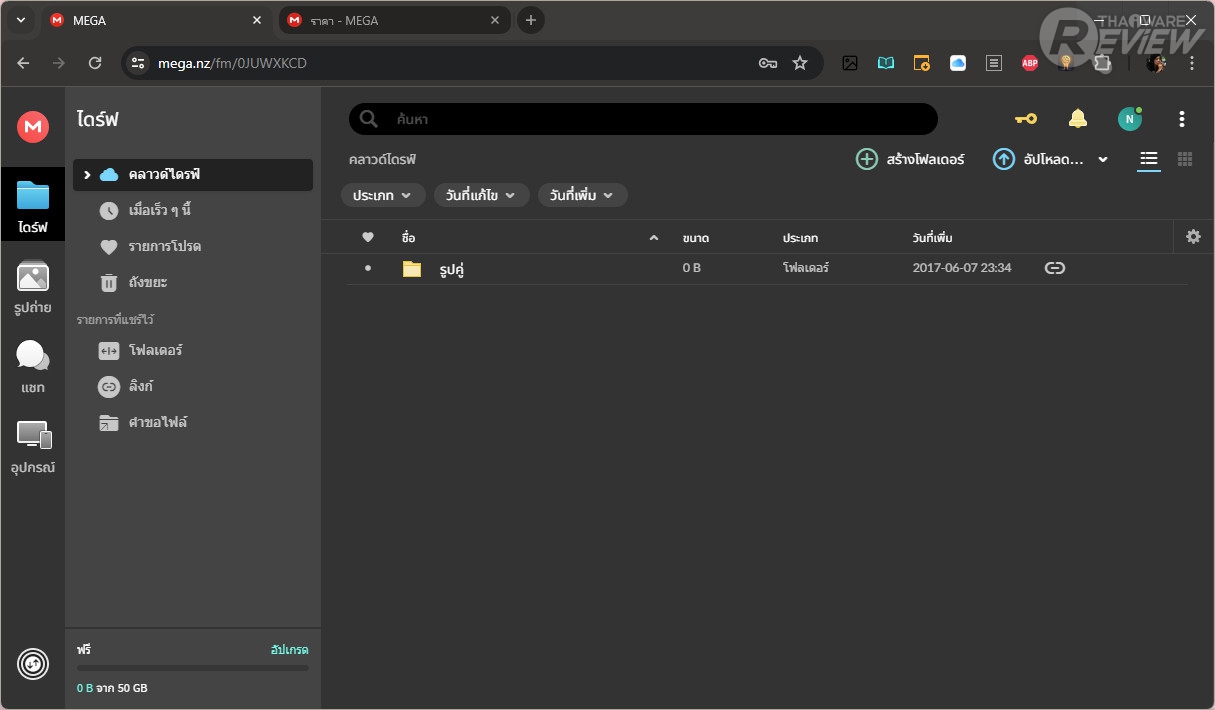Switch to grid view
The height and width of the screenshot is (710, 1215).
(1185, 159)
